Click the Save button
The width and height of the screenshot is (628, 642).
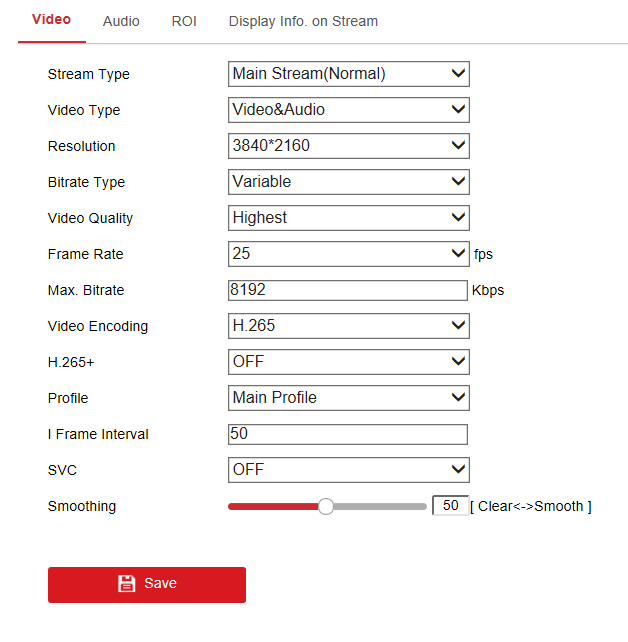147,584
